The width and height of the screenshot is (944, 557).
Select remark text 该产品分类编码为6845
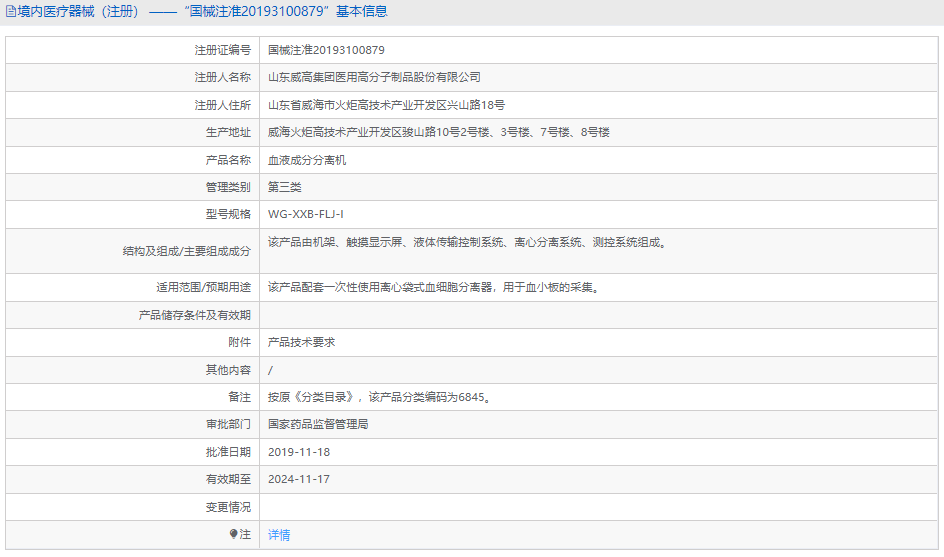(x=429, y=397)
